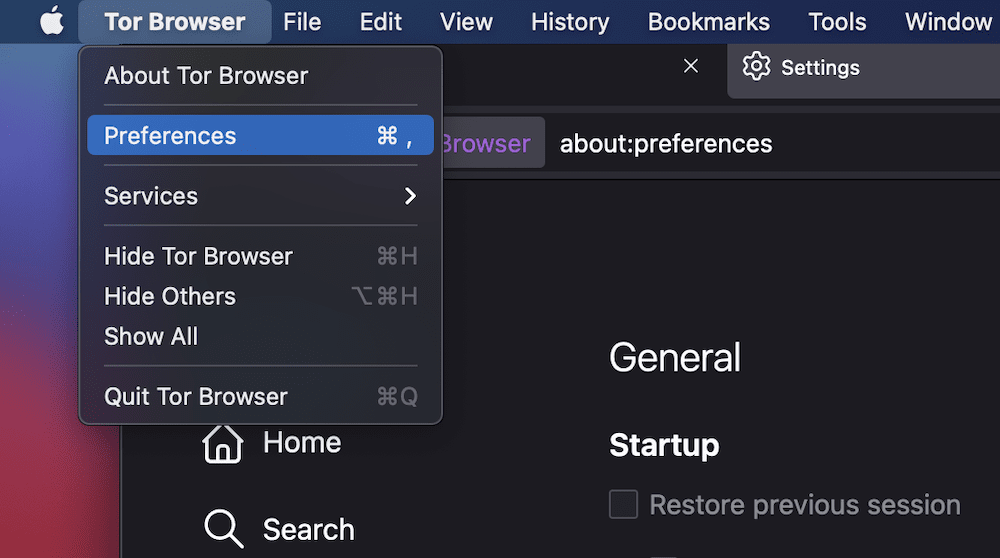1000x558 pixels.
Task: Choose Hide Others menu entry
Action: click(x=170, y=296)
